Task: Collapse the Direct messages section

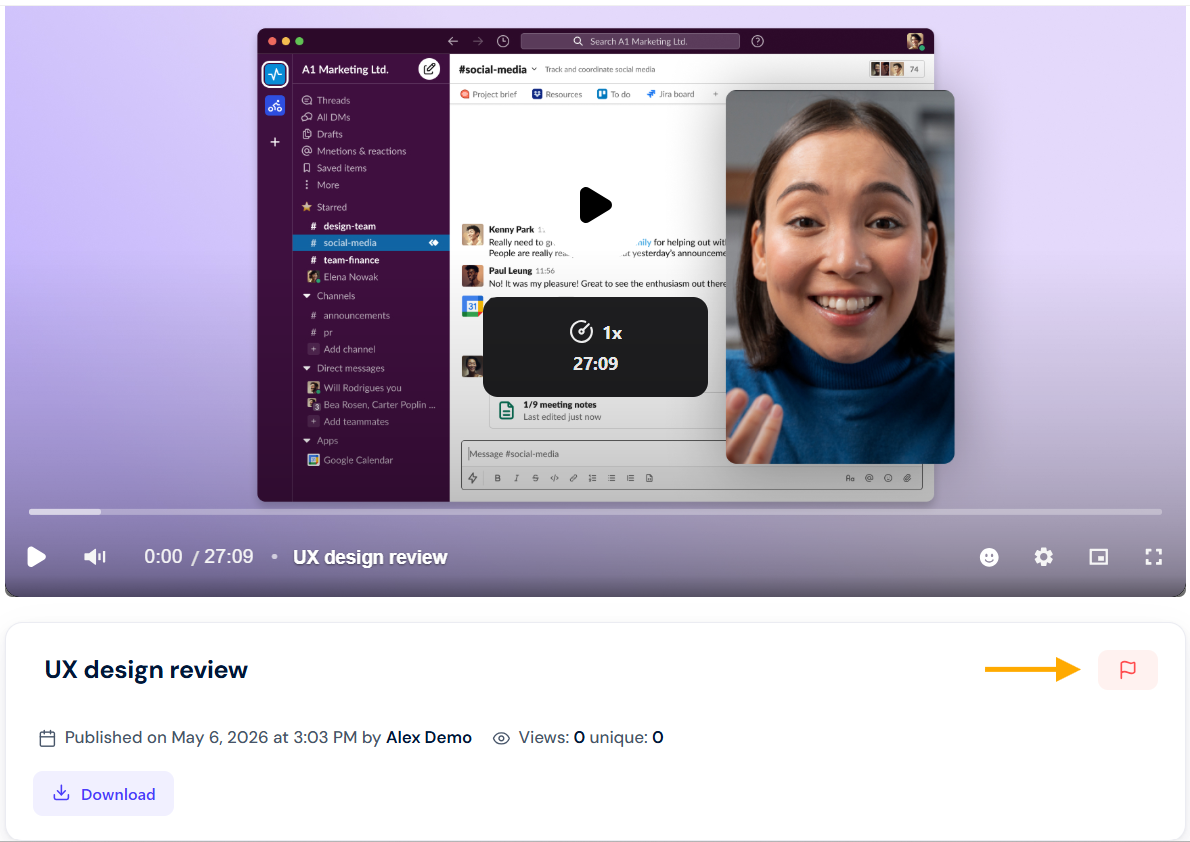Action: coord(307,368)
